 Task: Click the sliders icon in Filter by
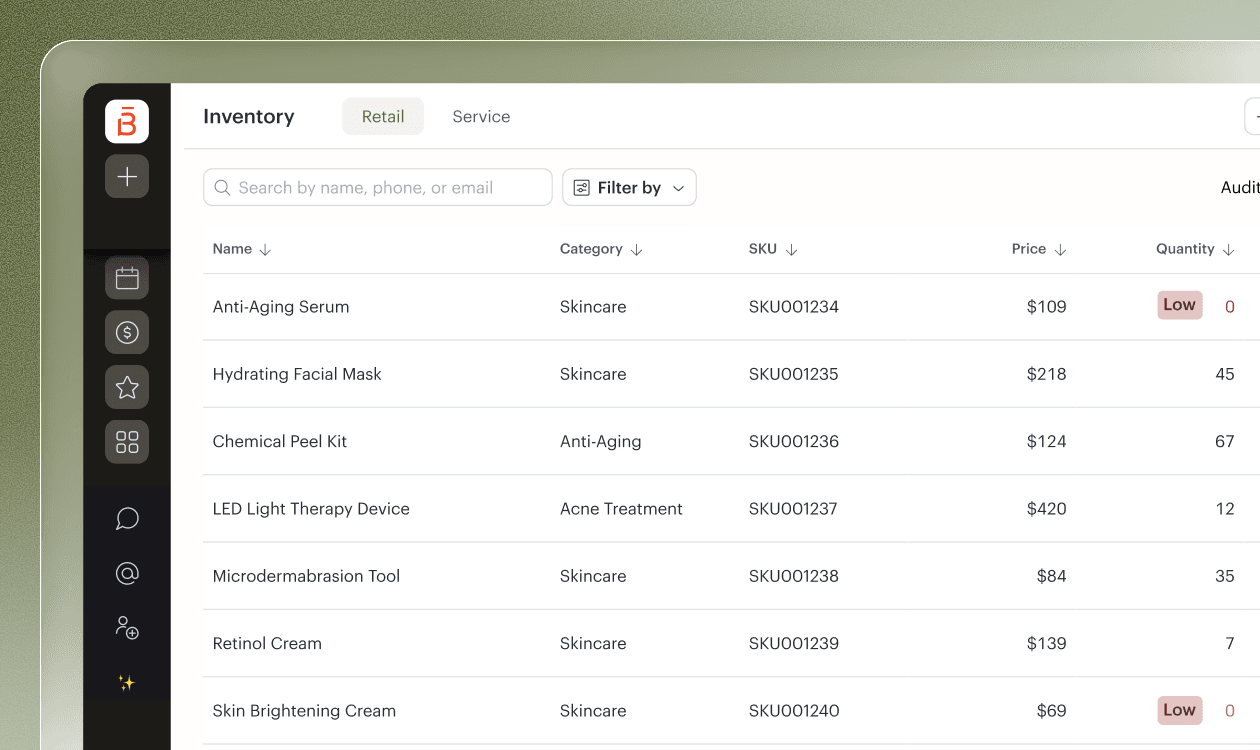point(582,188)
